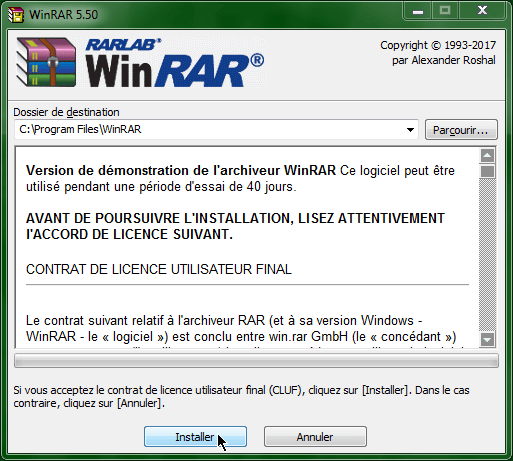Screen dimensions: 513x461
Task: Click the WinRAR title bar icon
Action: [16, 15]
